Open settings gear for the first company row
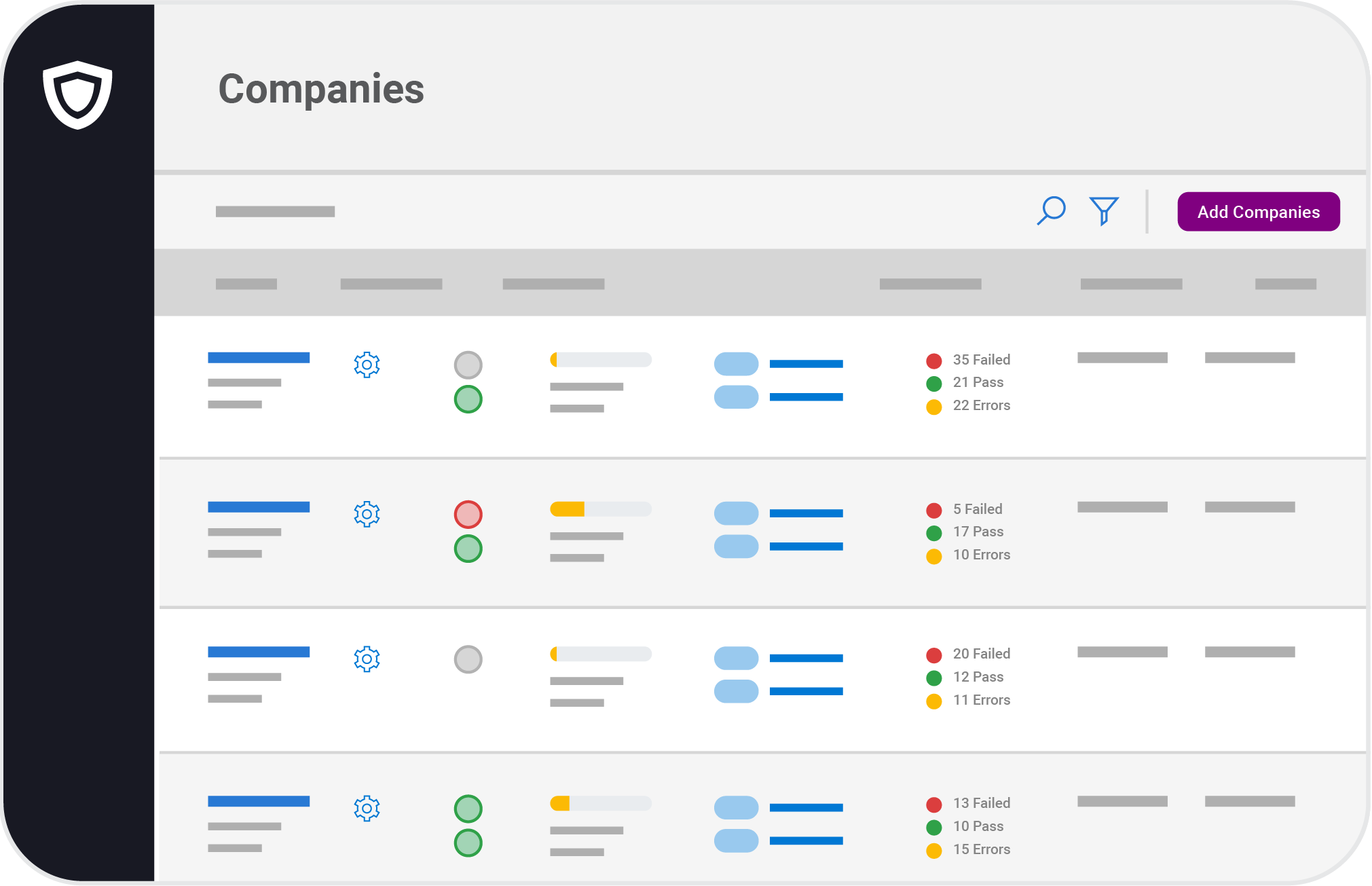The width and height of the screenshot is (1372, 886). coord(367,365)
